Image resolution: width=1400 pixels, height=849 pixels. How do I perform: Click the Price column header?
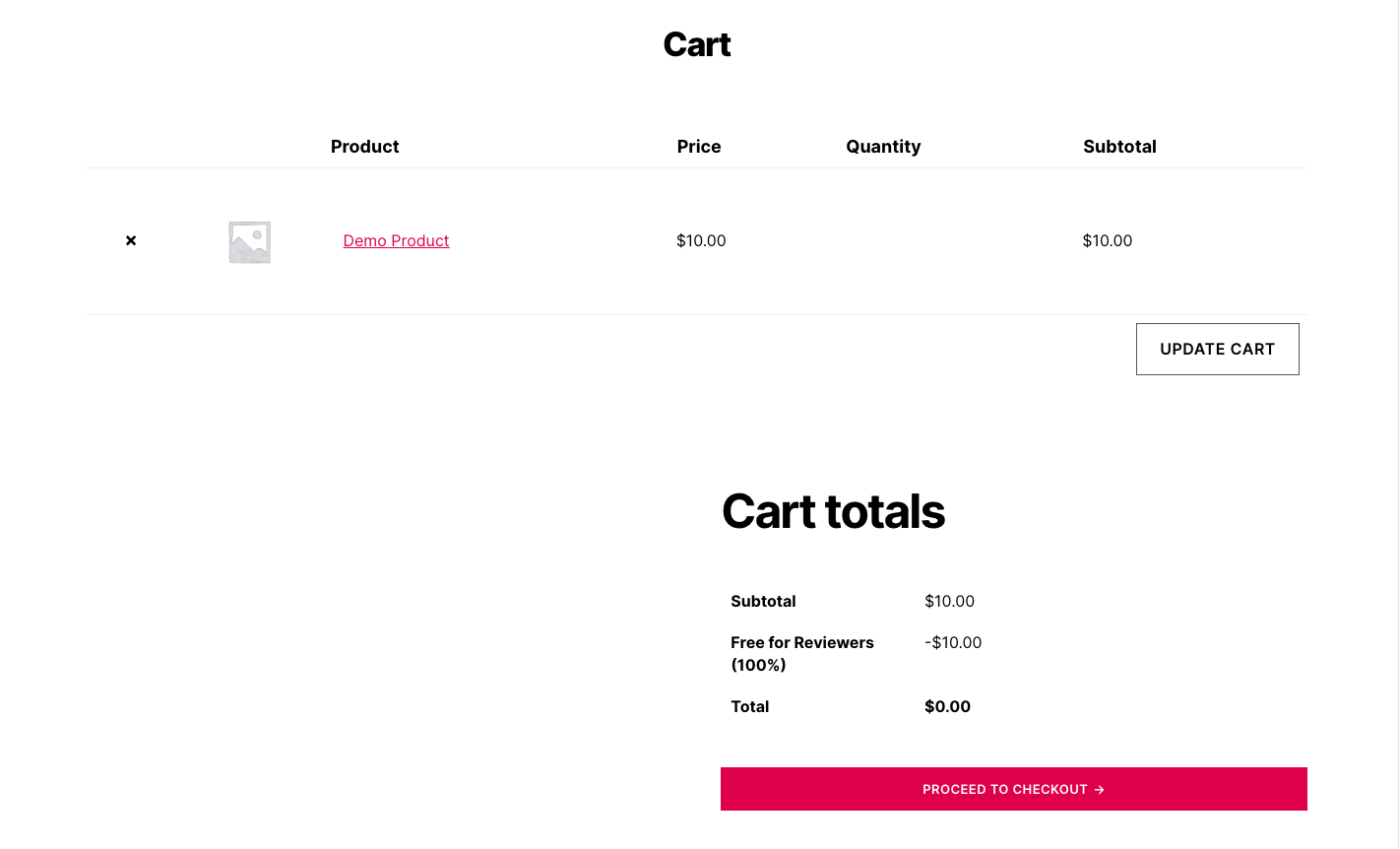click(x=699, y=147)
